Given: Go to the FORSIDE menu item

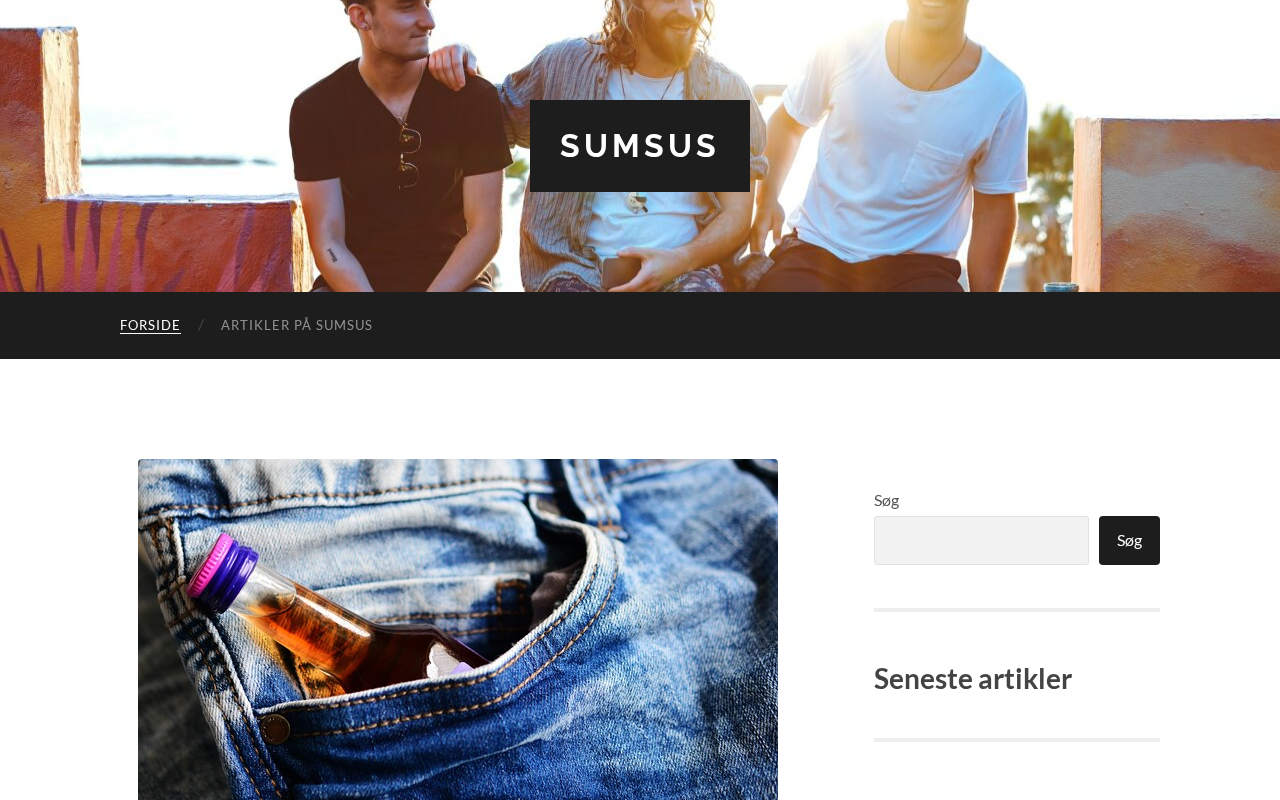Looking at the screenshot, I should (150, 325).
